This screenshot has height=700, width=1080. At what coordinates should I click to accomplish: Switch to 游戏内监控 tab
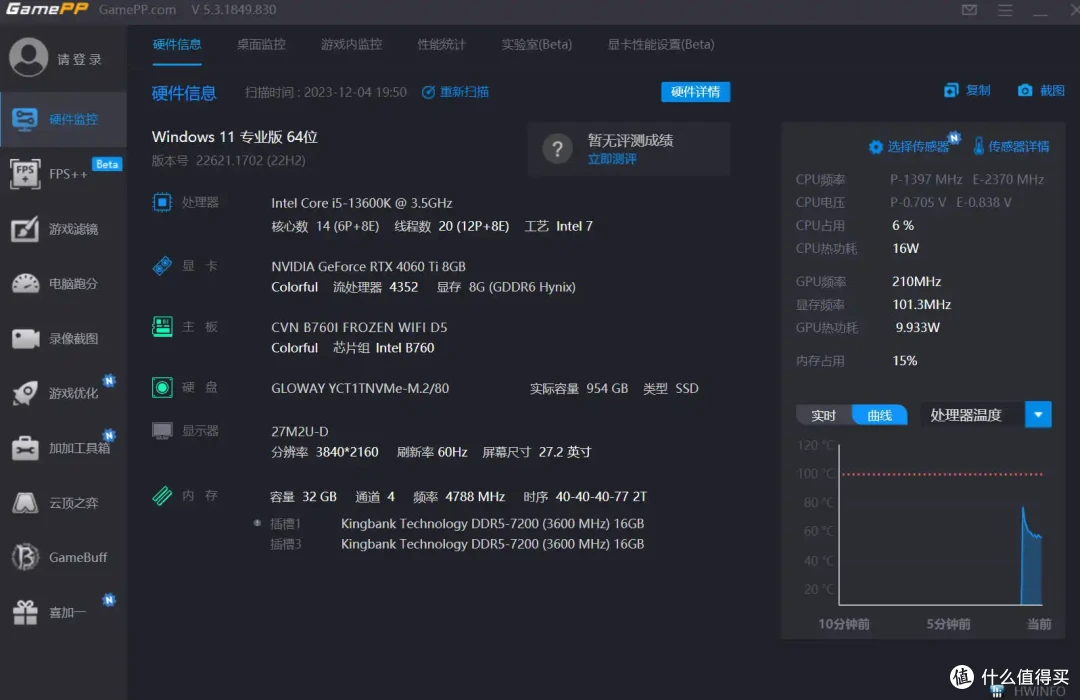pos(351,44)
